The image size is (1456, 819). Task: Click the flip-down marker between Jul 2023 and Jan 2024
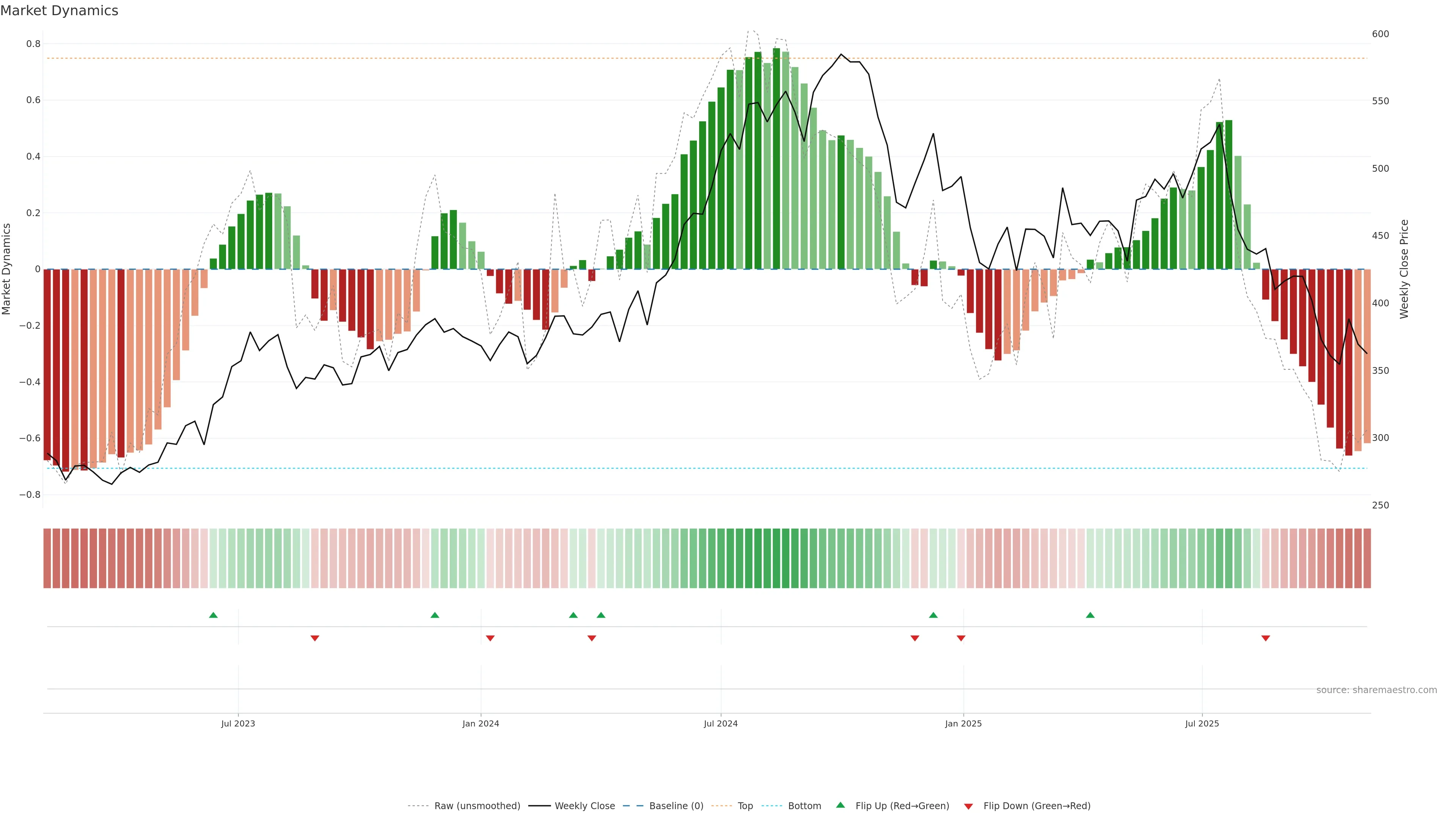315,638
